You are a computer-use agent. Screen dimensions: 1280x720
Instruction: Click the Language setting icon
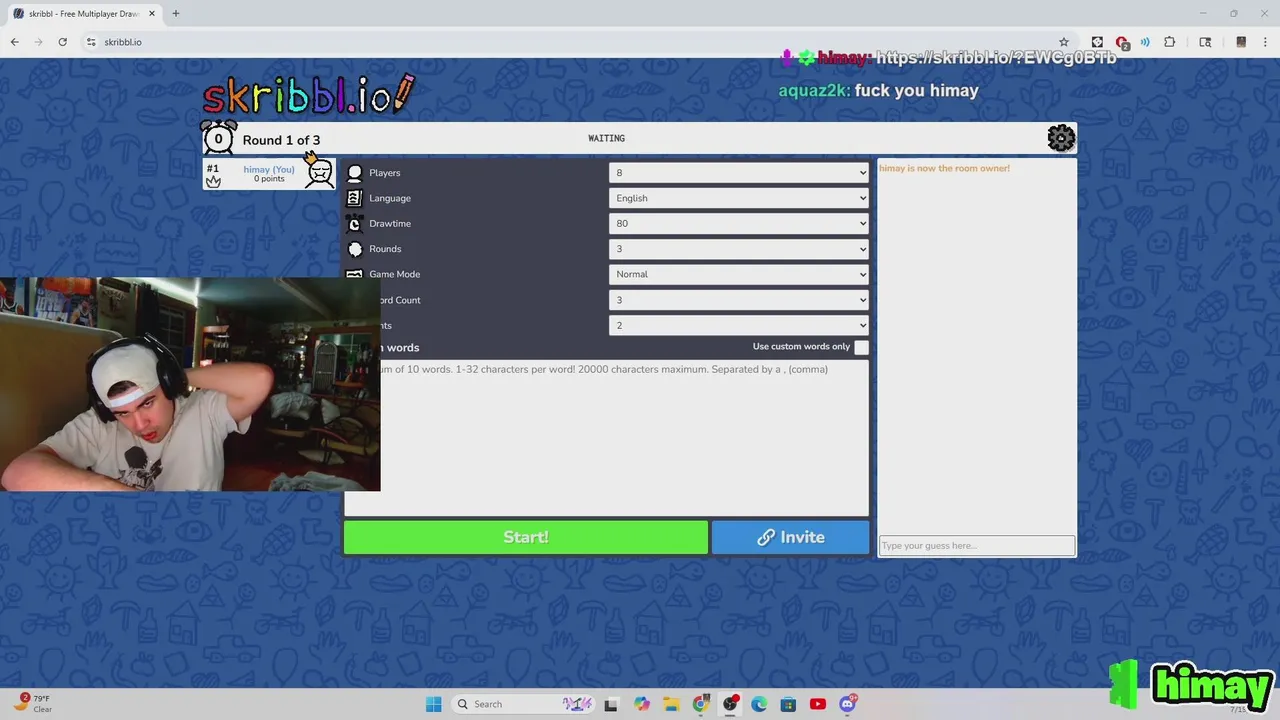[x=354, y=198]
